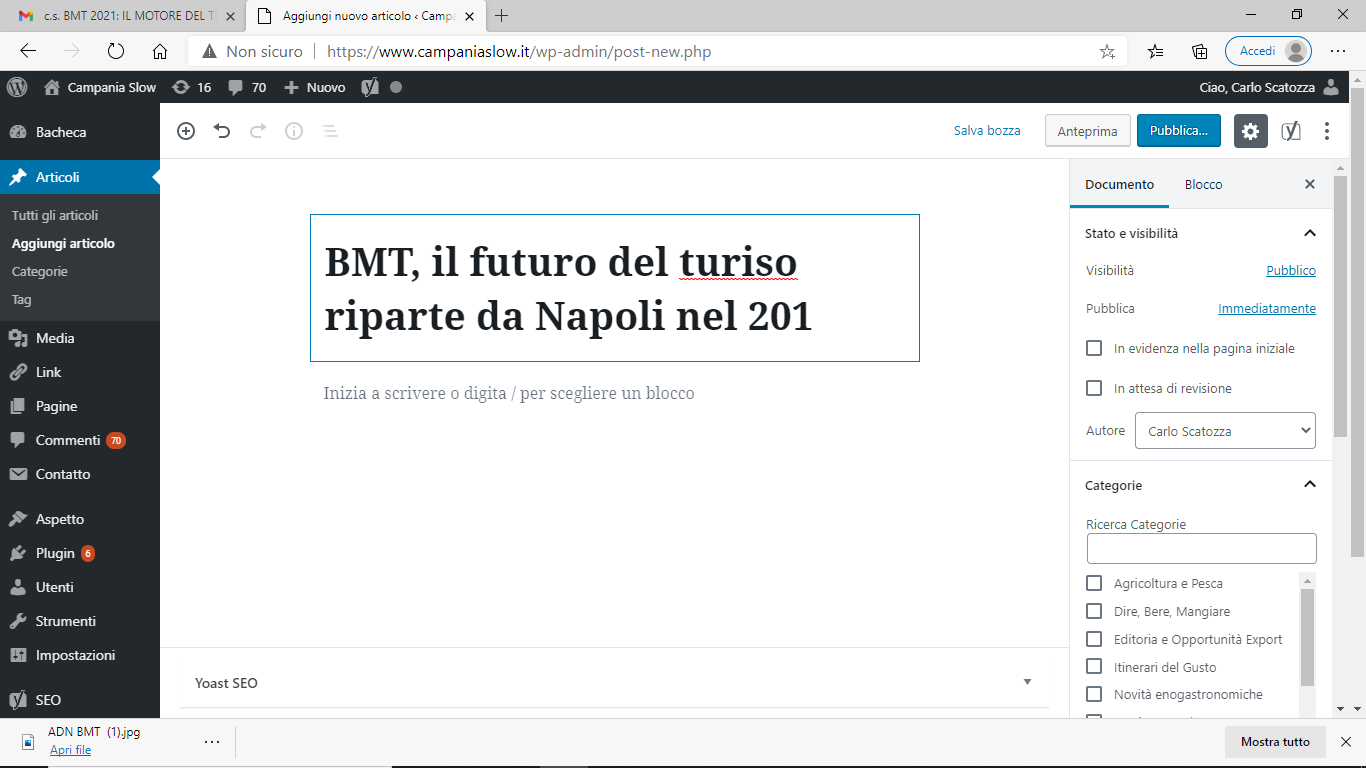The image size is (1366, 768).
Task: Collapse the Stato e visibilità section
Action: coord(1310,233)
